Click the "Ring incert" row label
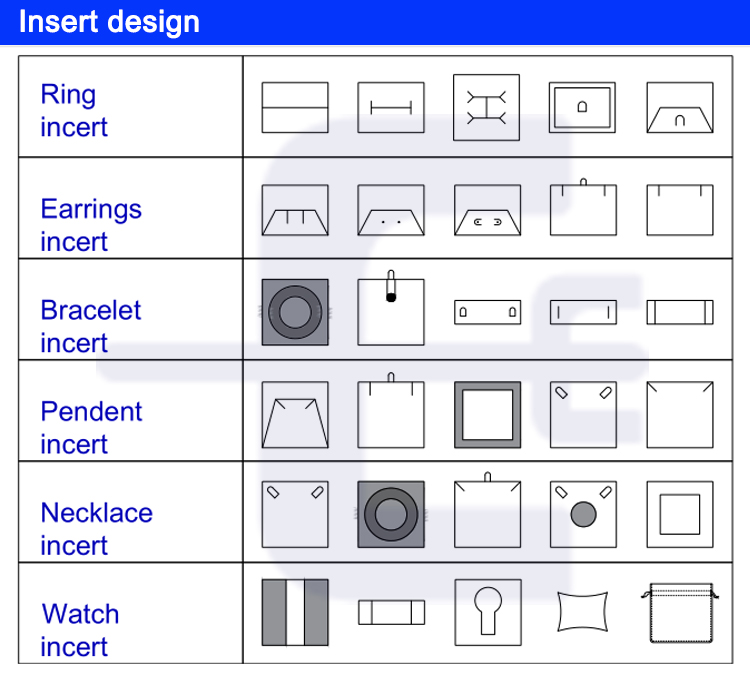The width and height of the screenshot is (750, 696). coord(74,110)
